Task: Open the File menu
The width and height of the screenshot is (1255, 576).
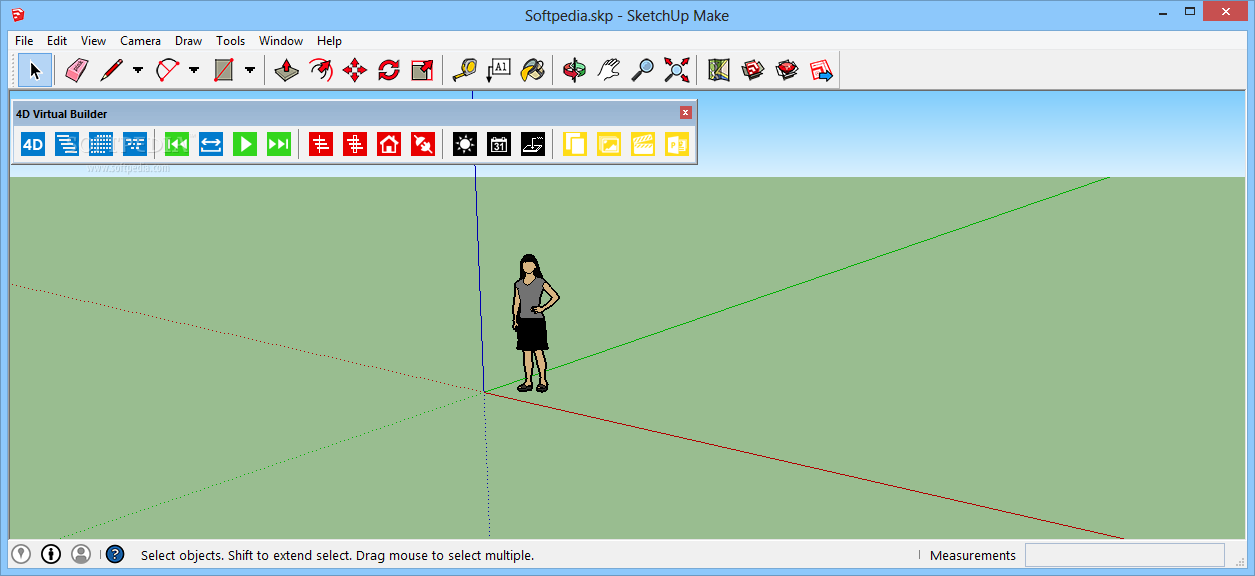Action: 24,41
